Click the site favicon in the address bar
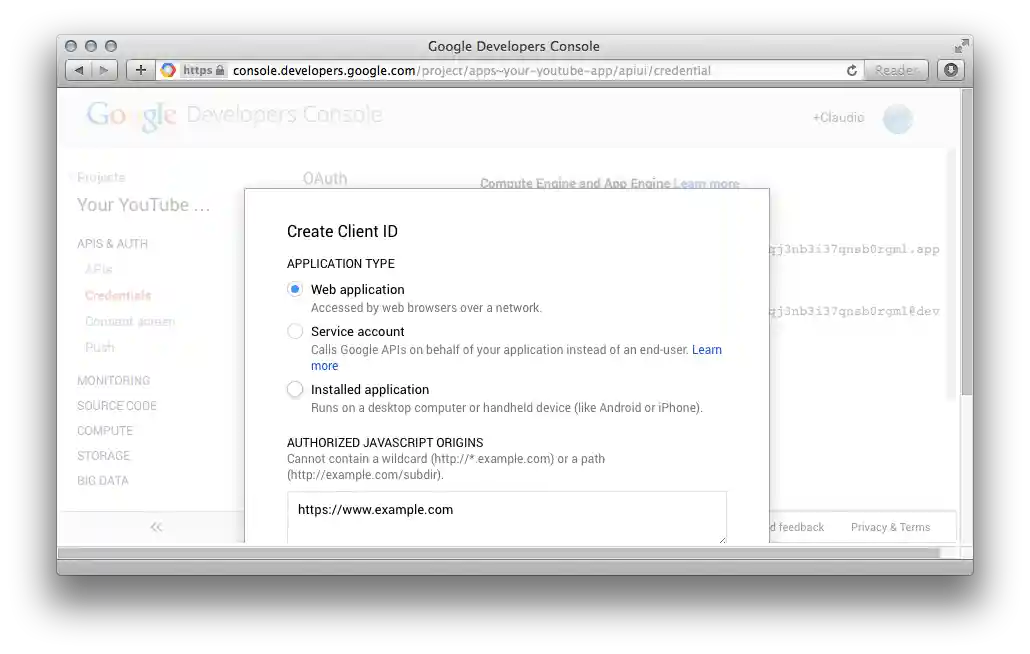Screen dimensions: 1030x654 166,70
